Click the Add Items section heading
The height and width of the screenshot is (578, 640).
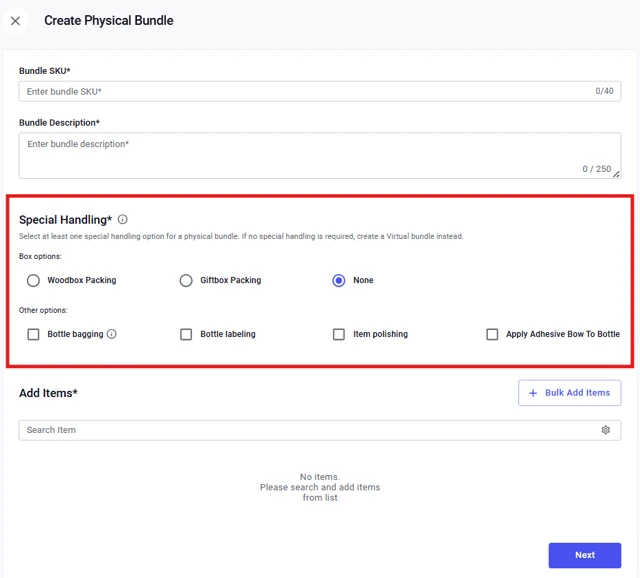pyautogui.click(x=48, y=393)
